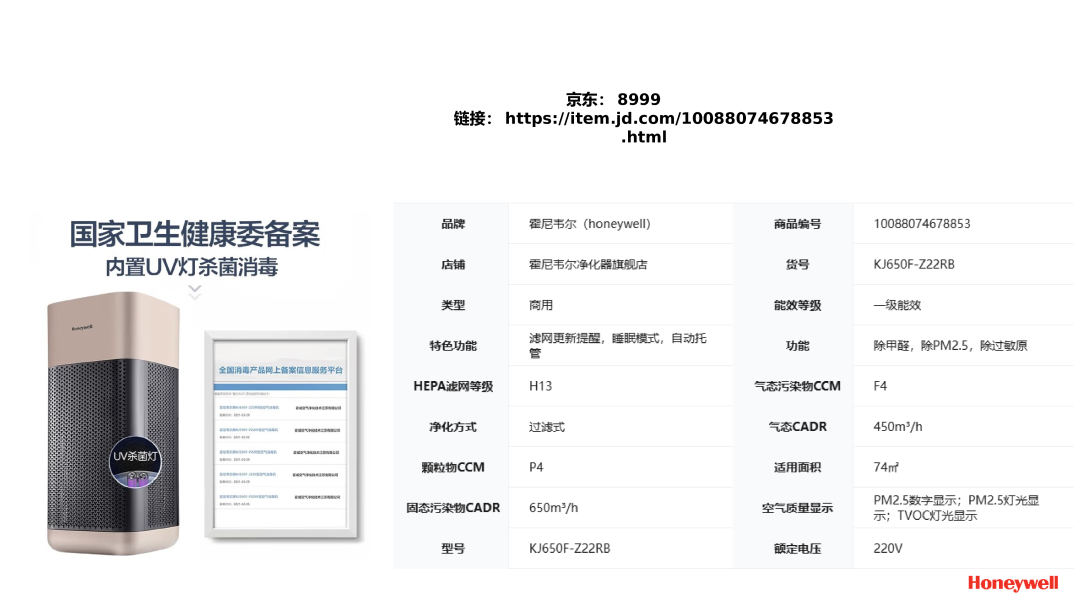This screenshot has height=608, width=1080.
Task: Click the 内置UV灯杀菌消毒 subtitle
Action: pyautogui.click(x=192, y=267)
